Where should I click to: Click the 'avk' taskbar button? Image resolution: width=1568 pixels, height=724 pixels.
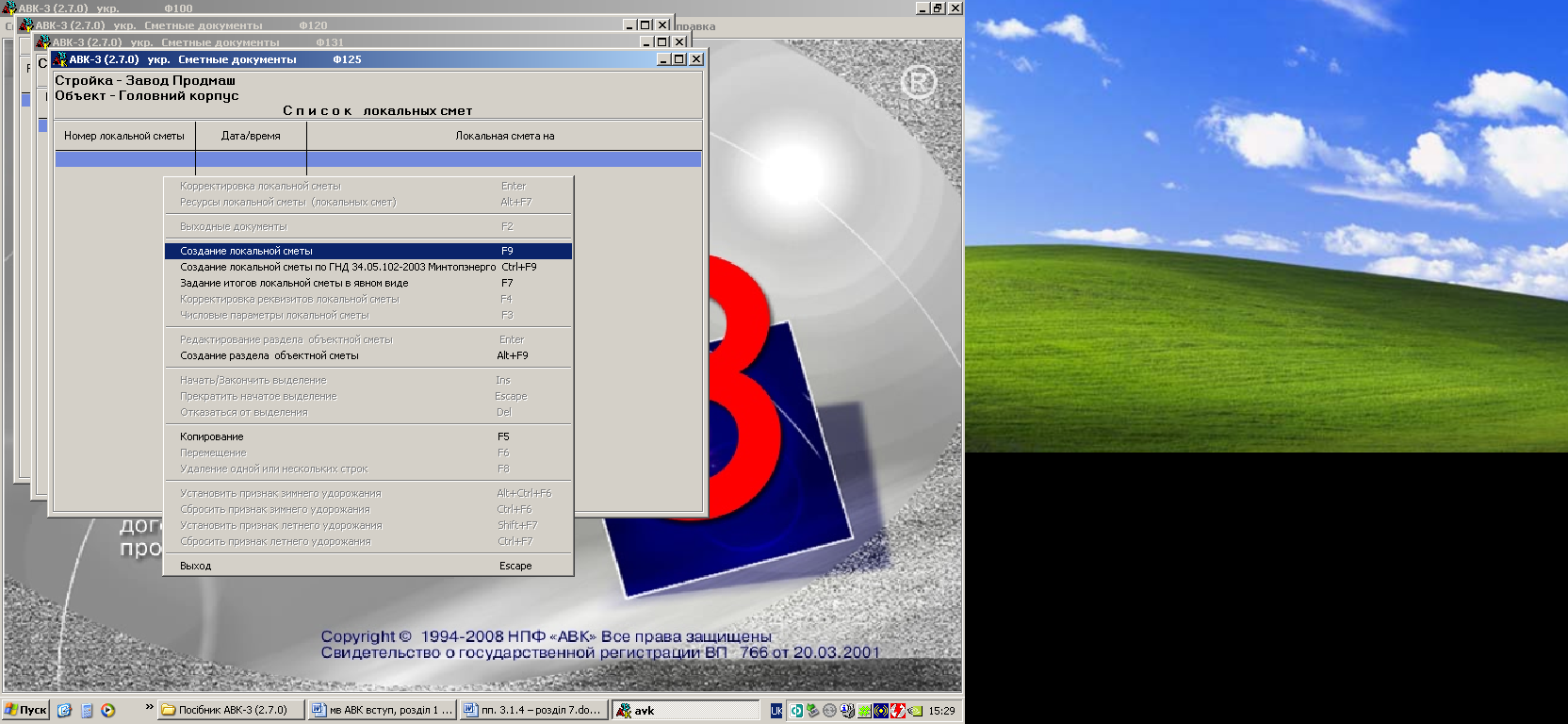[686, 710]
